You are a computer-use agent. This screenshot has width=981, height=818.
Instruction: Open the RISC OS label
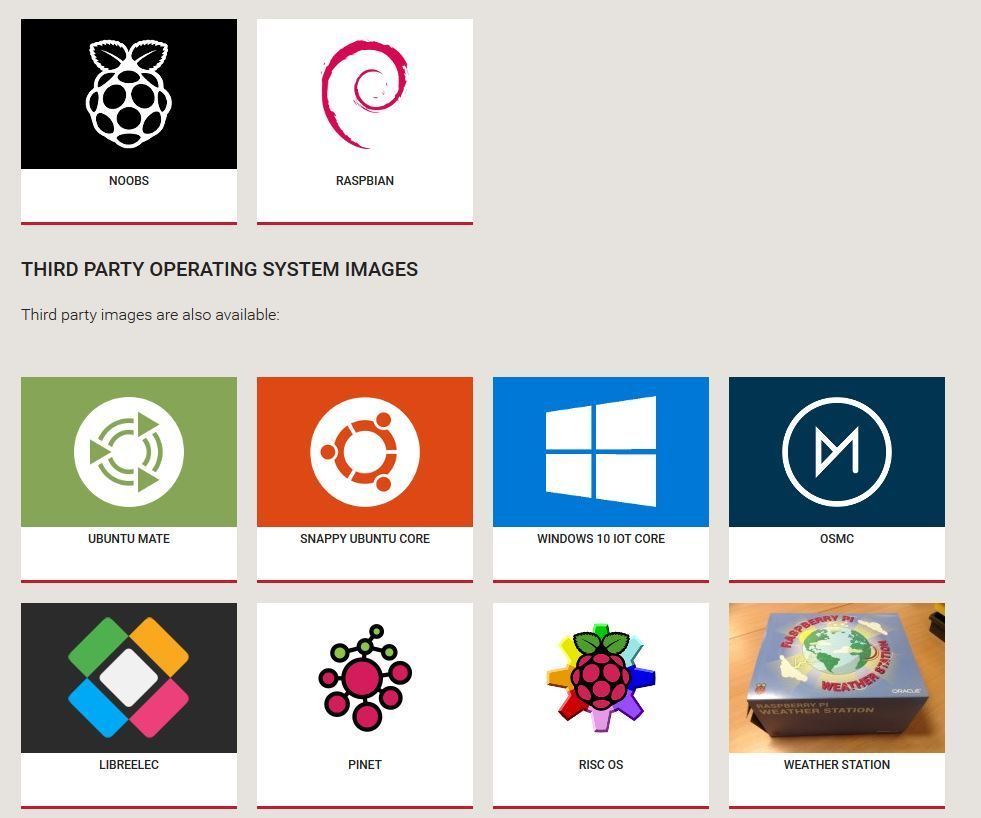point(600,764)
